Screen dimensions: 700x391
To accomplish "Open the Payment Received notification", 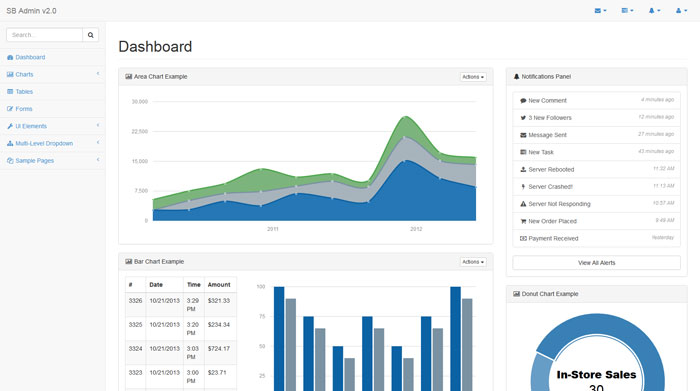I will coord(596,238).
